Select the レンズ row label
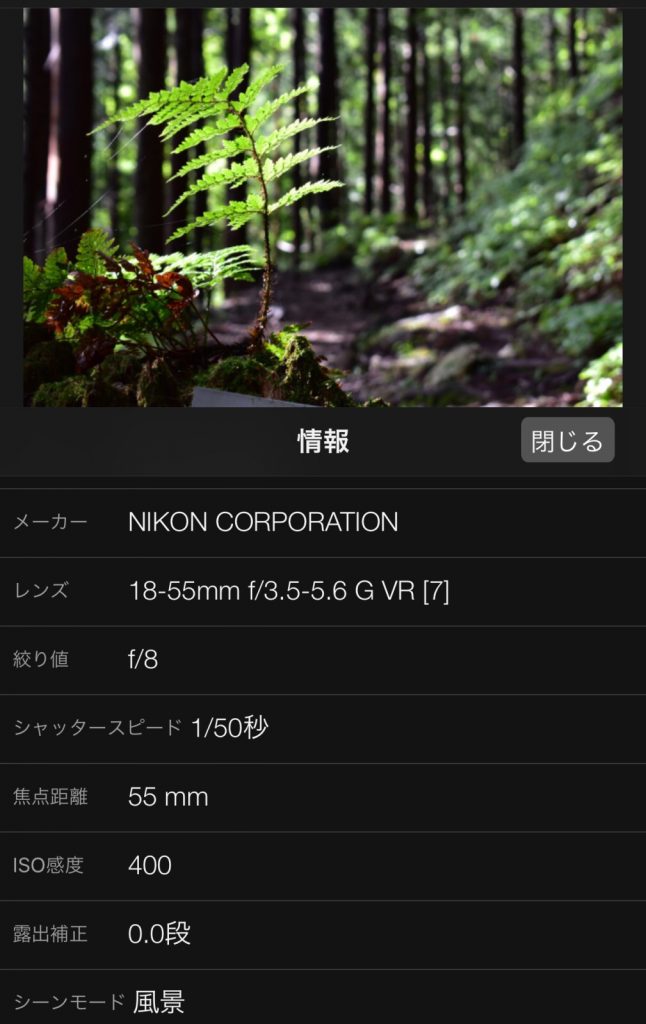Viewport: 646px width, 1024px height. 40,590
